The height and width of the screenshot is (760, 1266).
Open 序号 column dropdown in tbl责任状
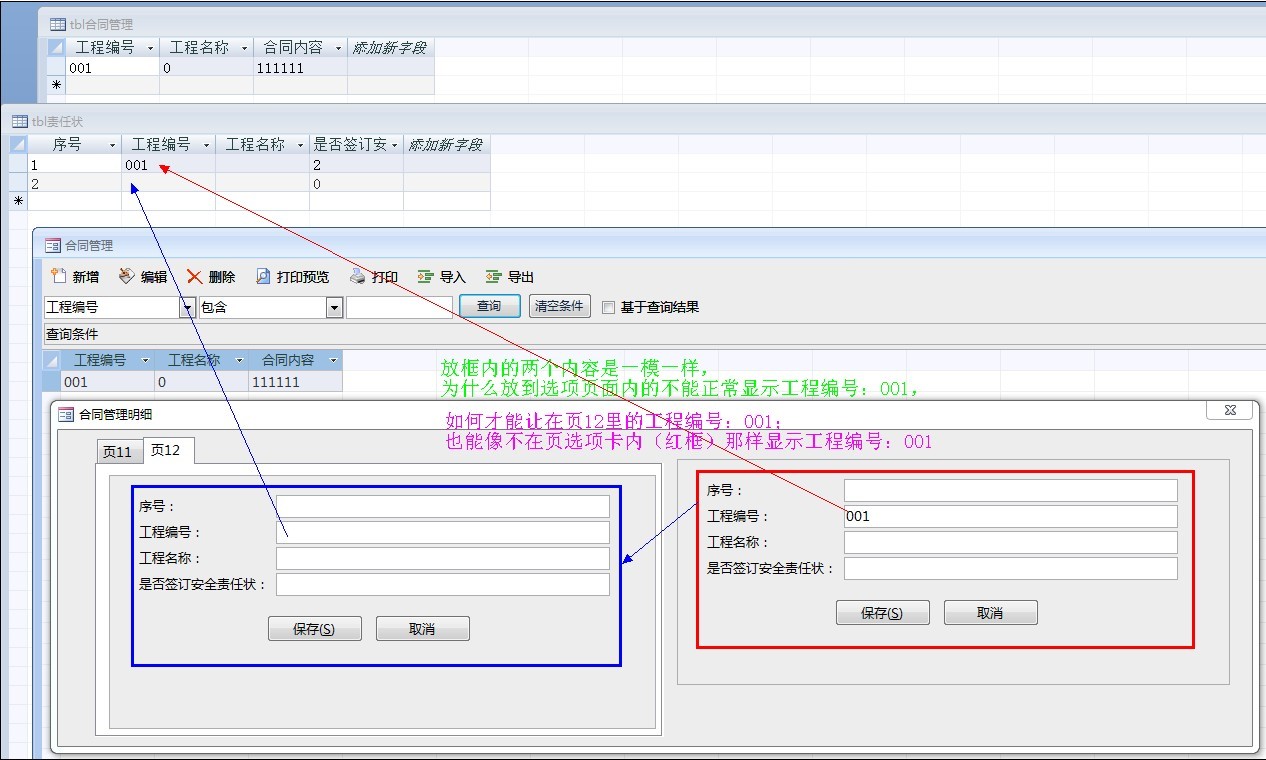pos(112,145)
